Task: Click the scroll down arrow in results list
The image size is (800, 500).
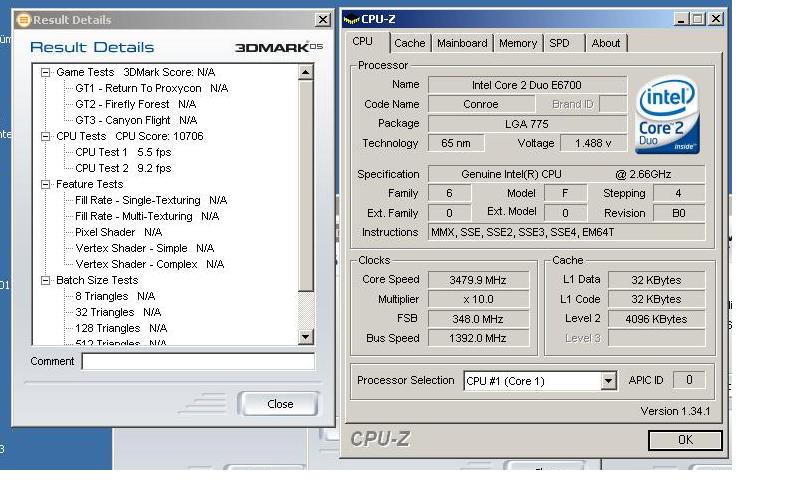Action: click(305, 336)
